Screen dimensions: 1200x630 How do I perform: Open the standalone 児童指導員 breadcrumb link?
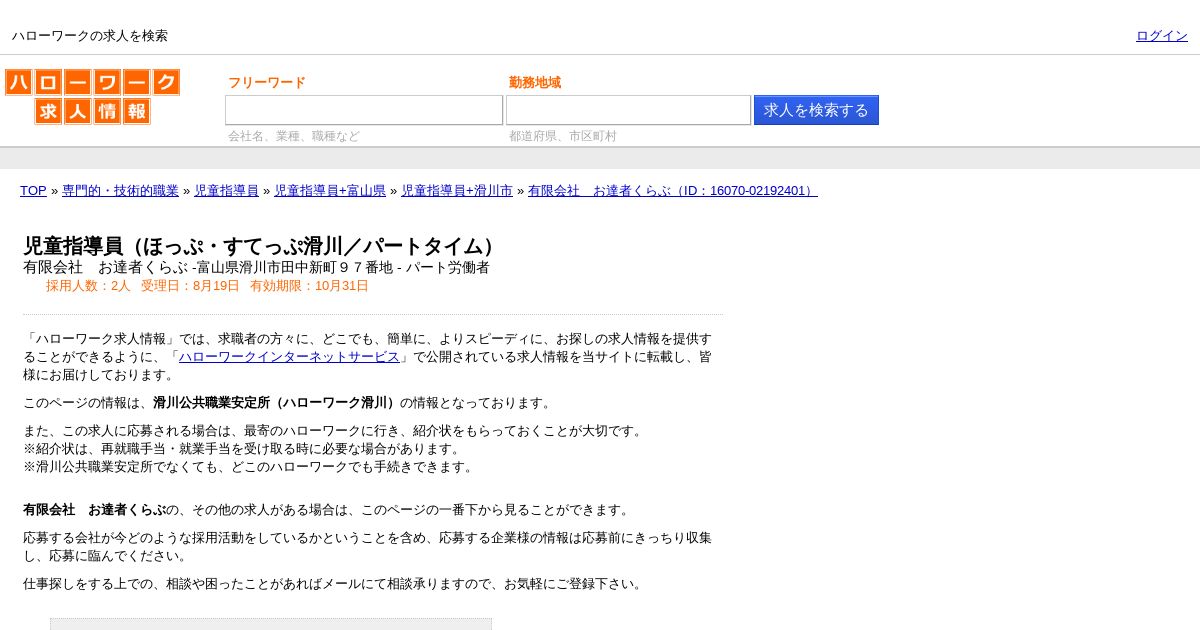[x=226, y=191]
